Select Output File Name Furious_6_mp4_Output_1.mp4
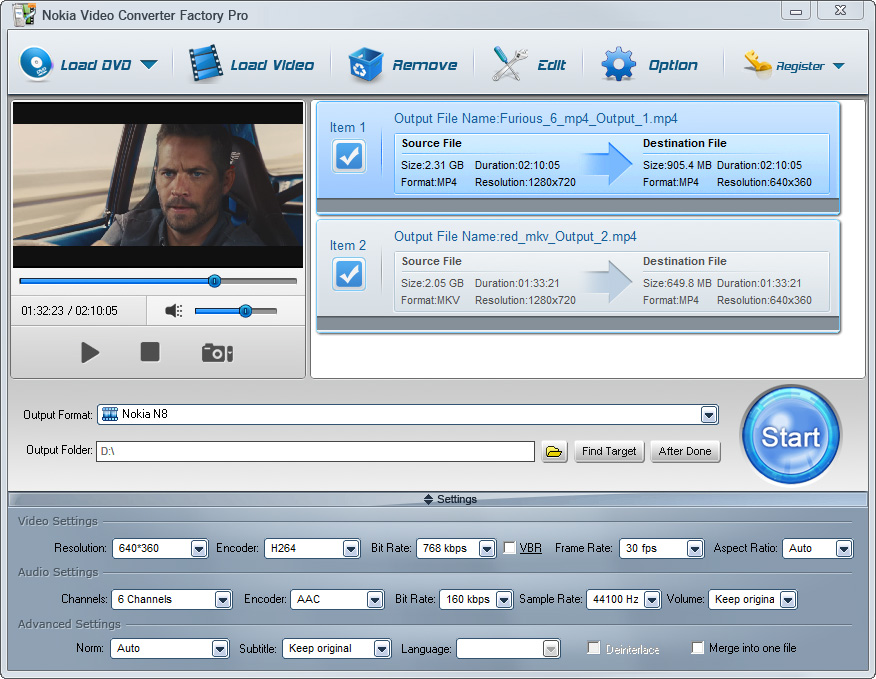 (536, 118)
